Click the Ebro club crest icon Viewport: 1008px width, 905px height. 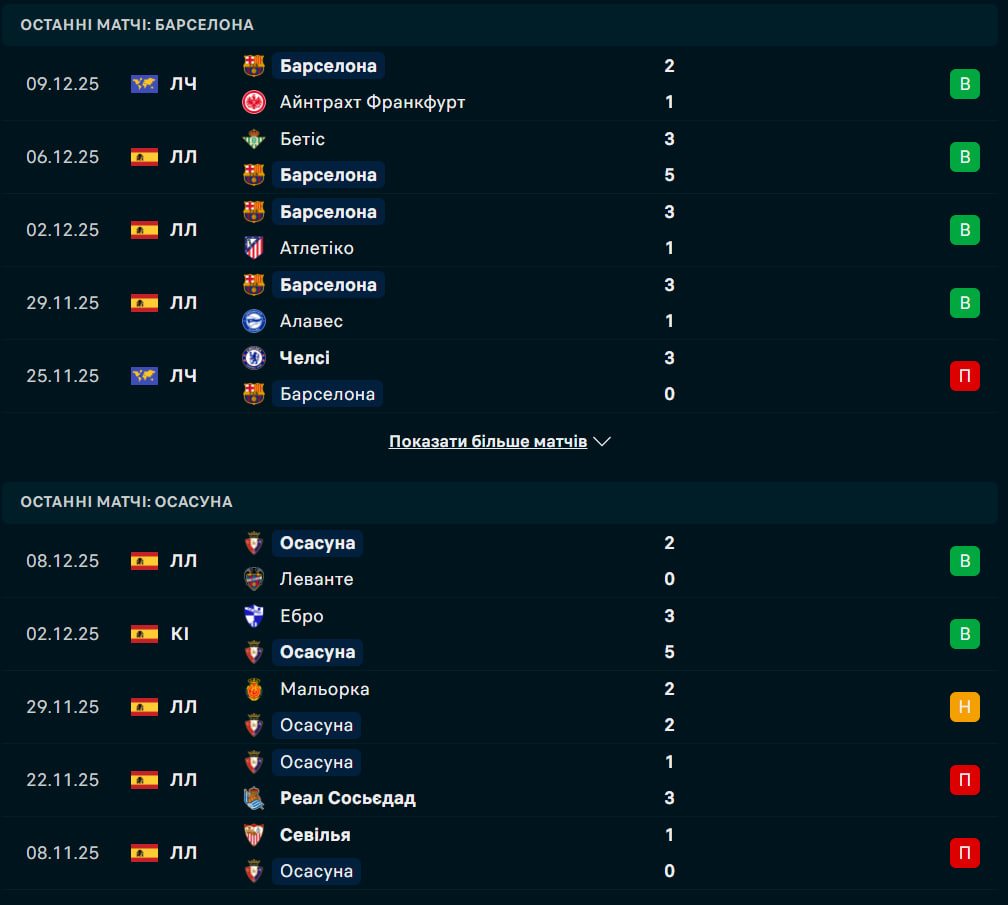point(254,616)
